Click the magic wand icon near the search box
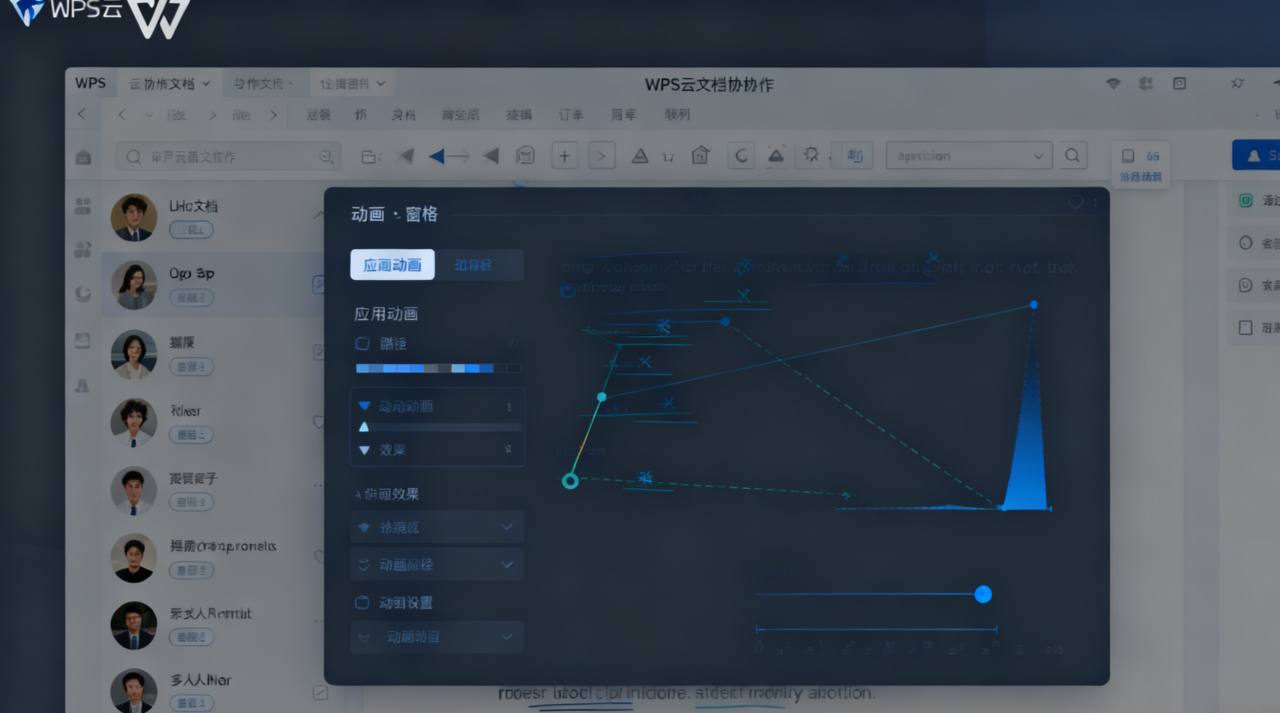 point(810,155)
